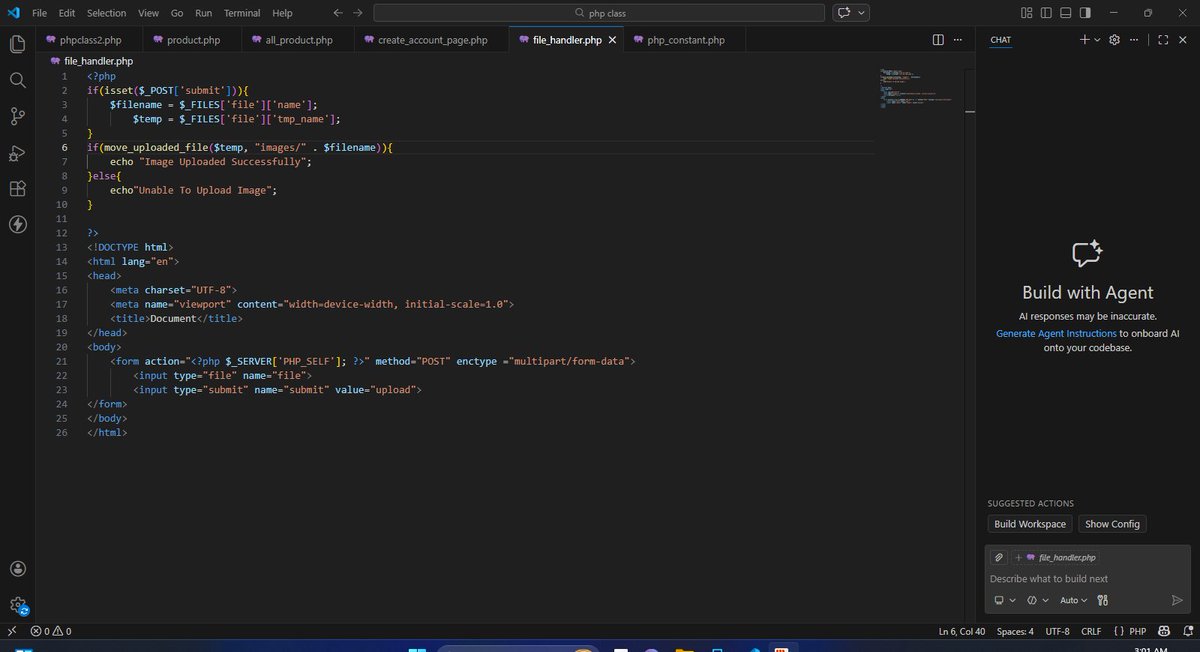Click the Build Workspace suggested action

point(1030,523)
